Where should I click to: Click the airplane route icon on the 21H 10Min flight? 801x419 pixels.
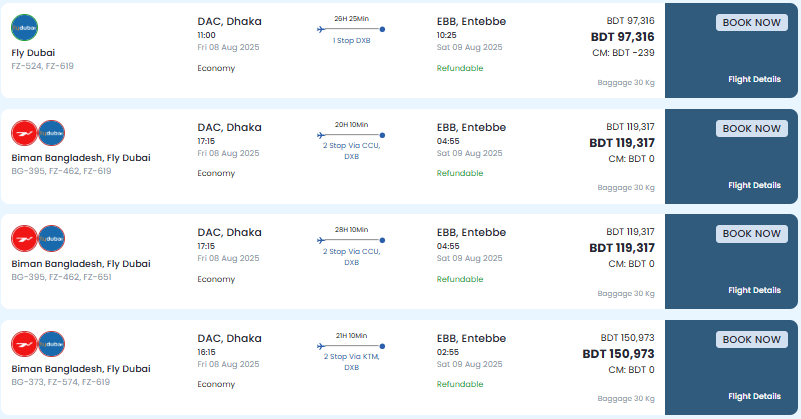(321, 346)
